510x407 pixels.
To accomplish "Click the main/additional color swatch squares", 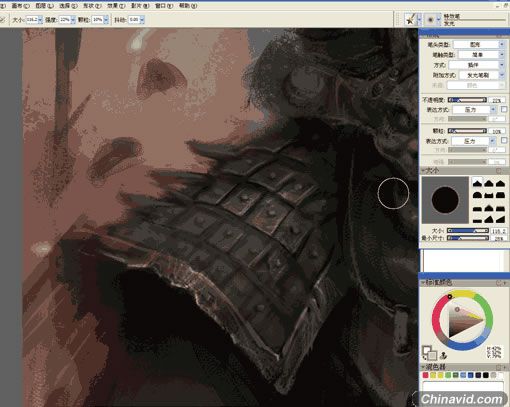I will pyautogui.click(x=429, y=353).
